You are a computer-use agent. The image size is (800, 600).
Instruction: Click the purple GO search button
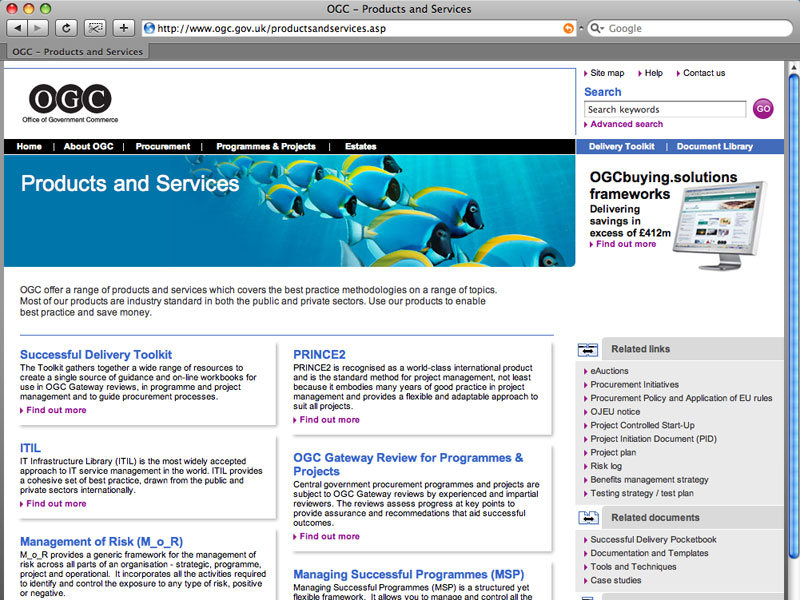click(x=763, y=109)
